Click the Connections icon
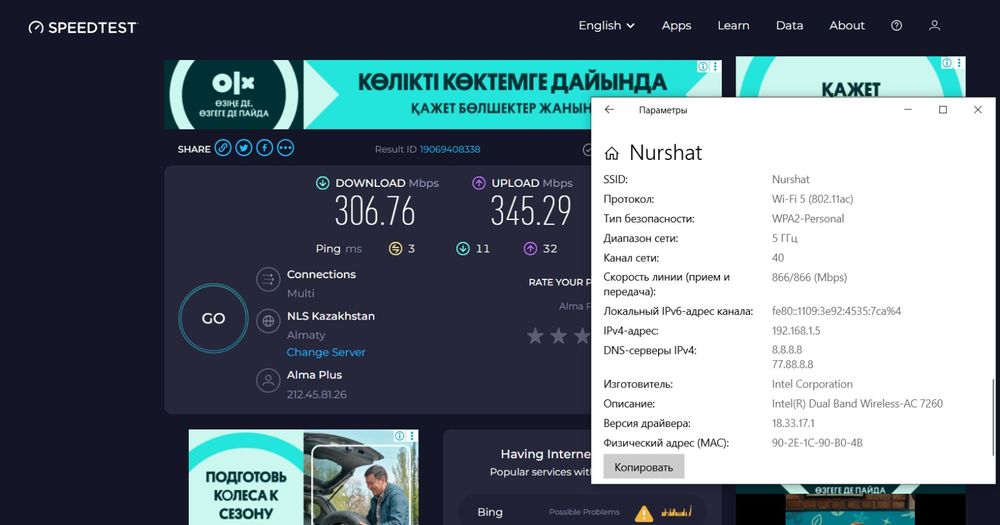Viewport: 1000px width, 525px height. point(268,279)
